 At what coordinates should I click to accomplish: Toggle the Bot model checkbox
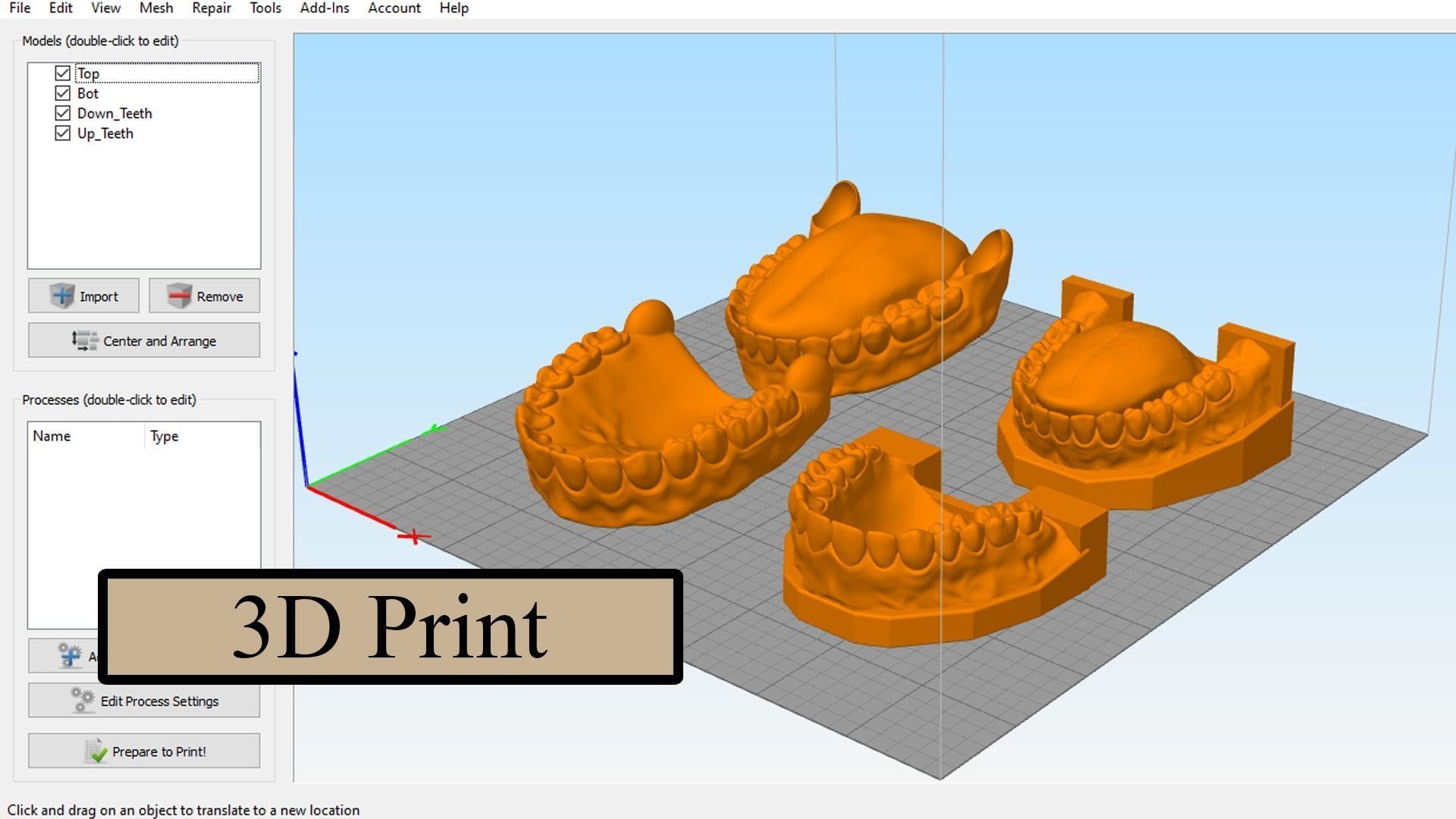pyautogui.click(x=63, y=93)
